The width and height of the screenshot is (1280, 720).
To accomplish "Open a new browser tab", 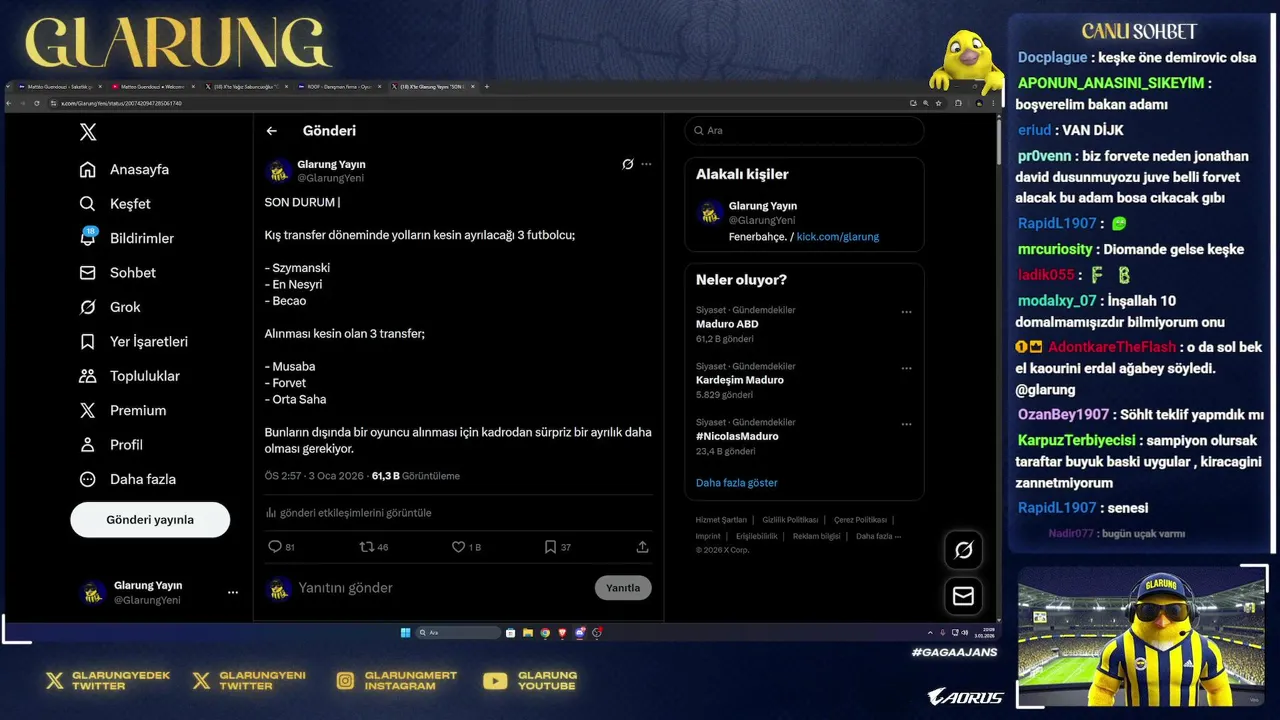I will (487, 87).
